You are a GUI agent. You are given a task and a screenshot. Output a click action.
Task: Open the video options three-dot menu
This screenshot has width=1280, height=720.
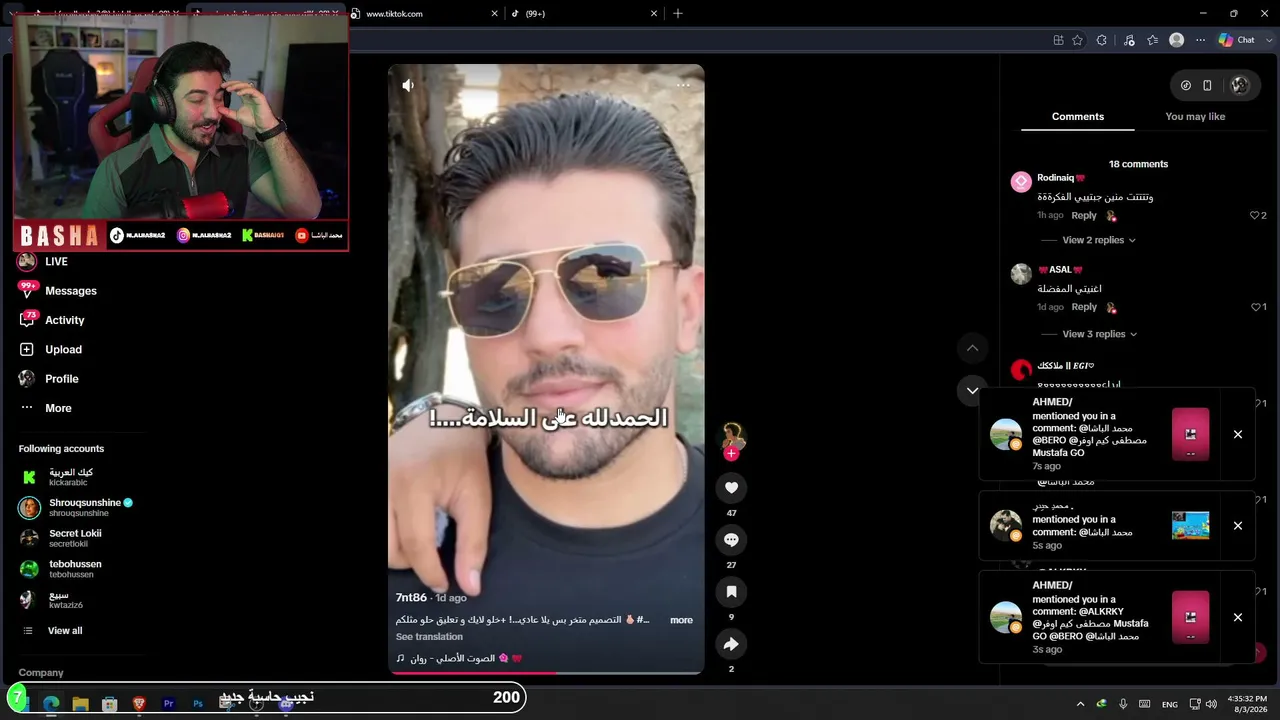click(x=683, y=85)
